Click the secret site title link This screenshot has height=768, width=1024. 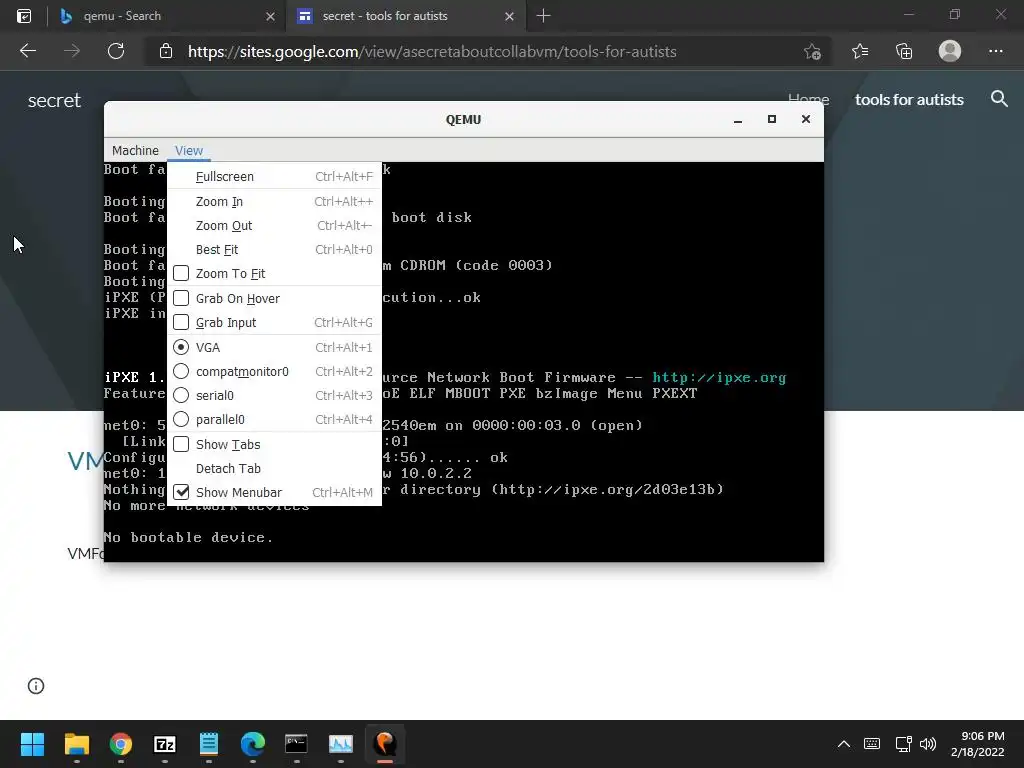pyautogui.click(x=54, y=100)
